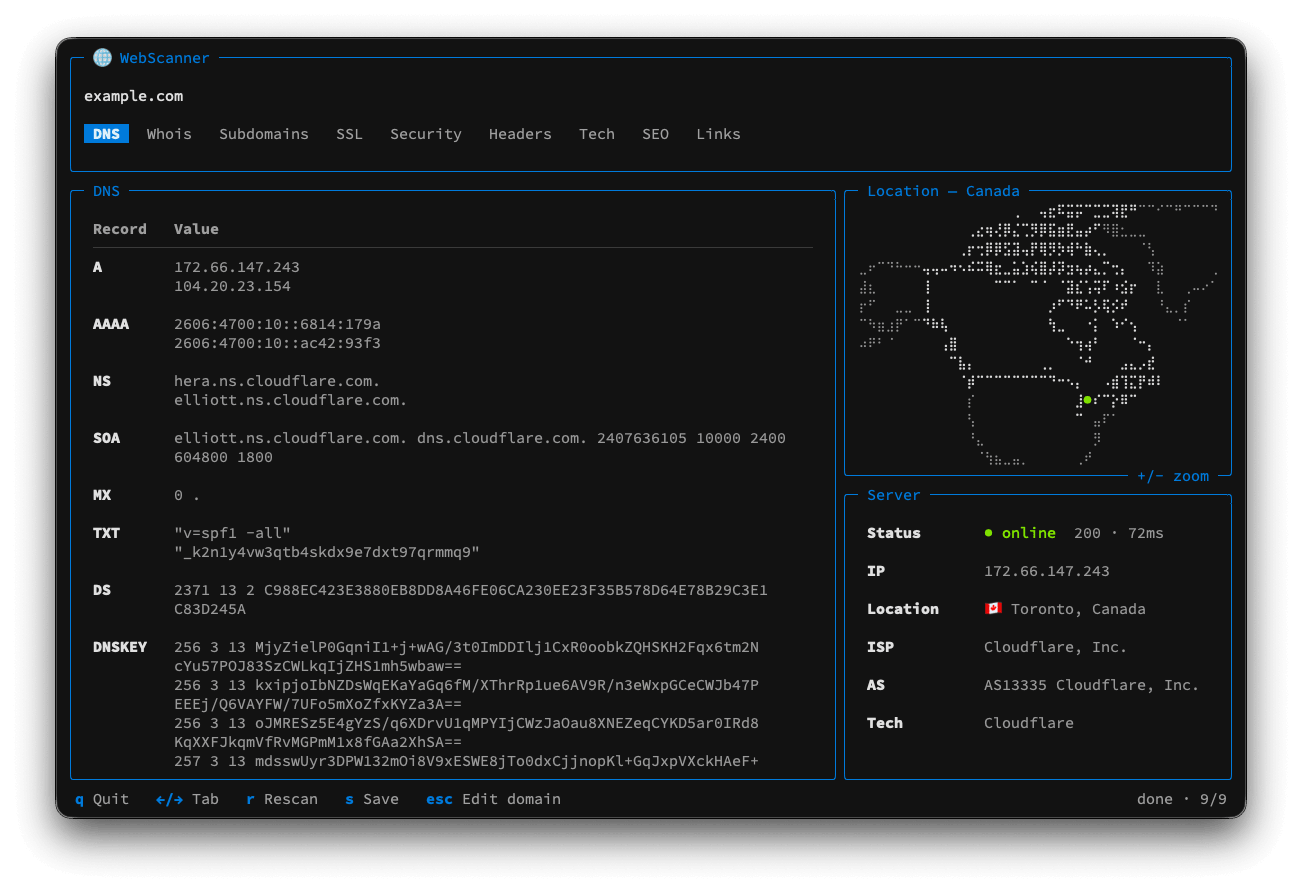Image resolution: width=1302 pixels, height=892 pixels.
Task: Click AAAA value 2606:4700:10::6814:179a
Action: coord(277,324)
